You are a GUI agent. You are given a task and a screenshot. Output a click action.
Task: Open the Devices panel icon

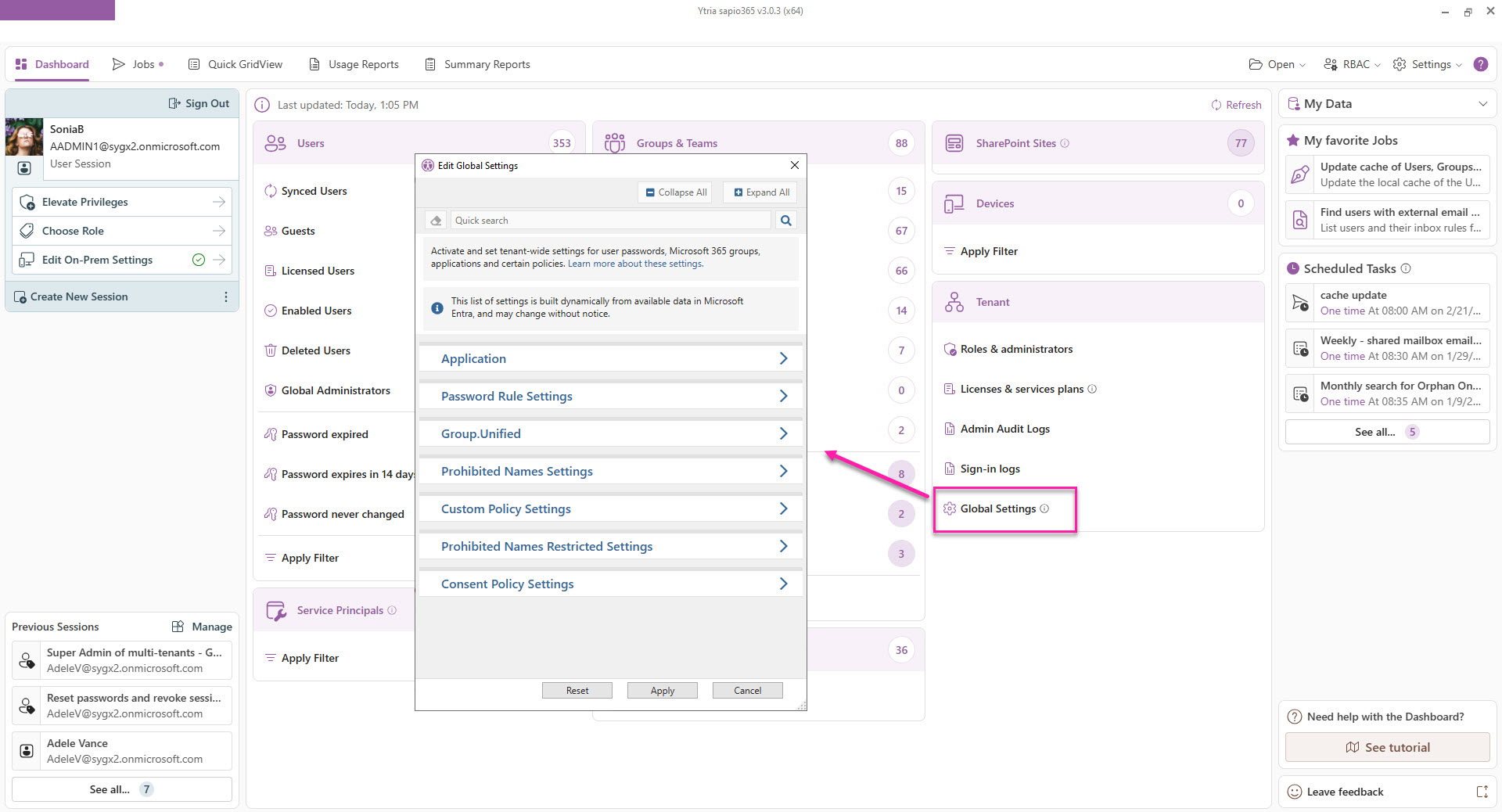click(x=954, y=203)
